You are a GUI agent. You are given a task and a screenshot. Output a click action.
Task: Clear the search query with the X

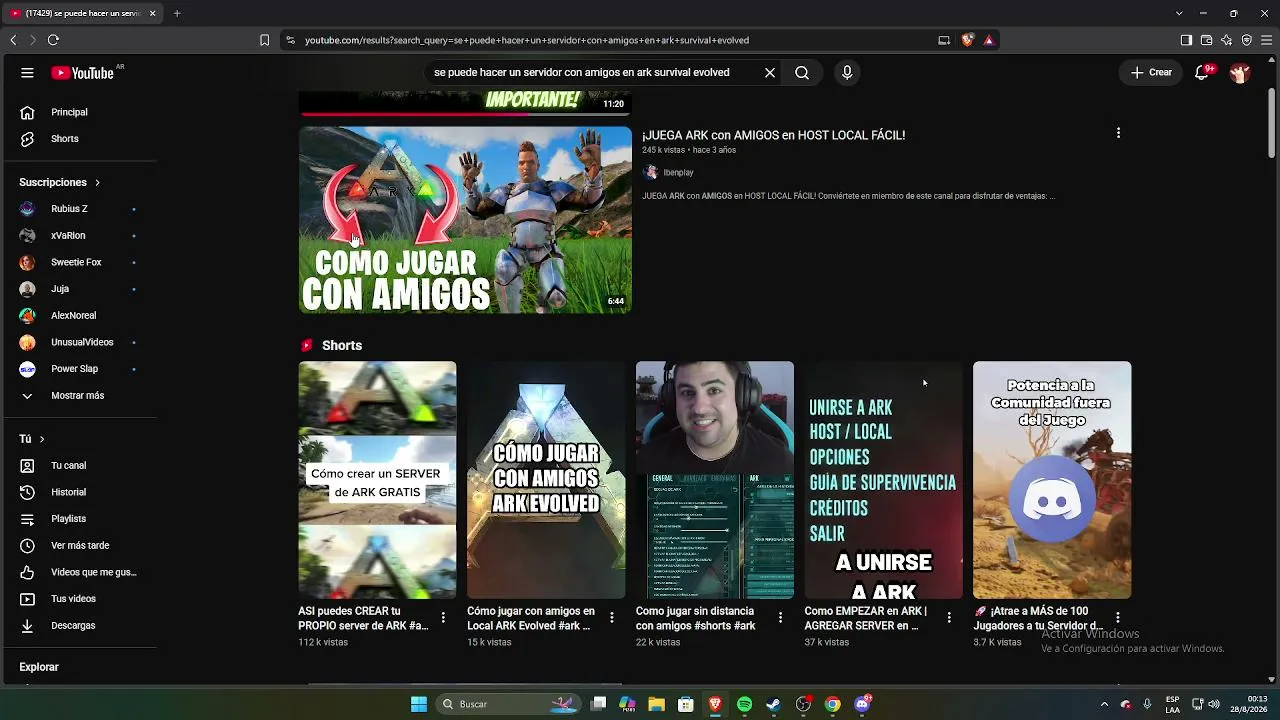tap(770, 73)
